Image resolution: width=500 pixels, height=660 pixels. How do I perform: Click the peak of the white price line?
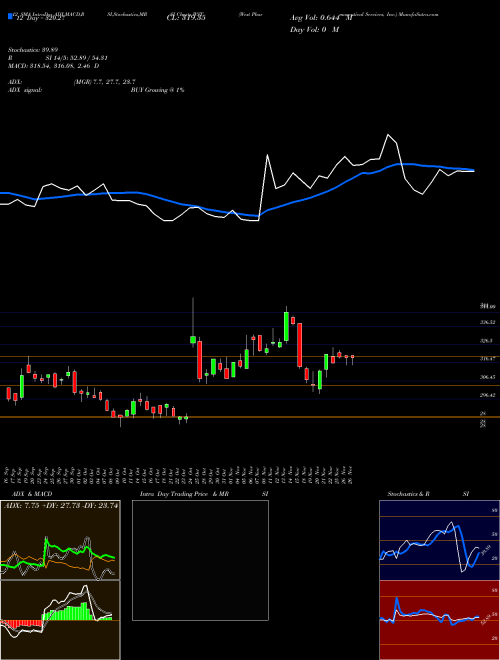point(388,135)
